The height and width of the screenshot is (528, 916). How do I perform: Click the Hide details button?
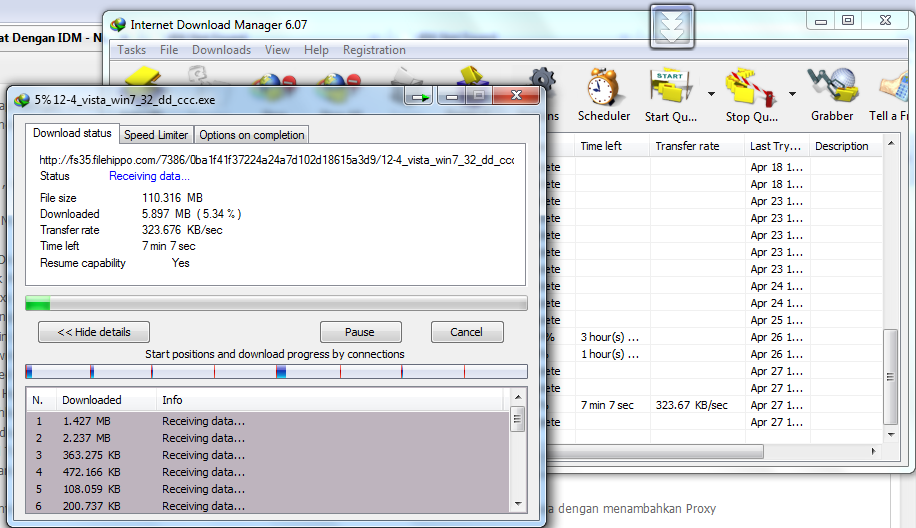click(94, 332)
